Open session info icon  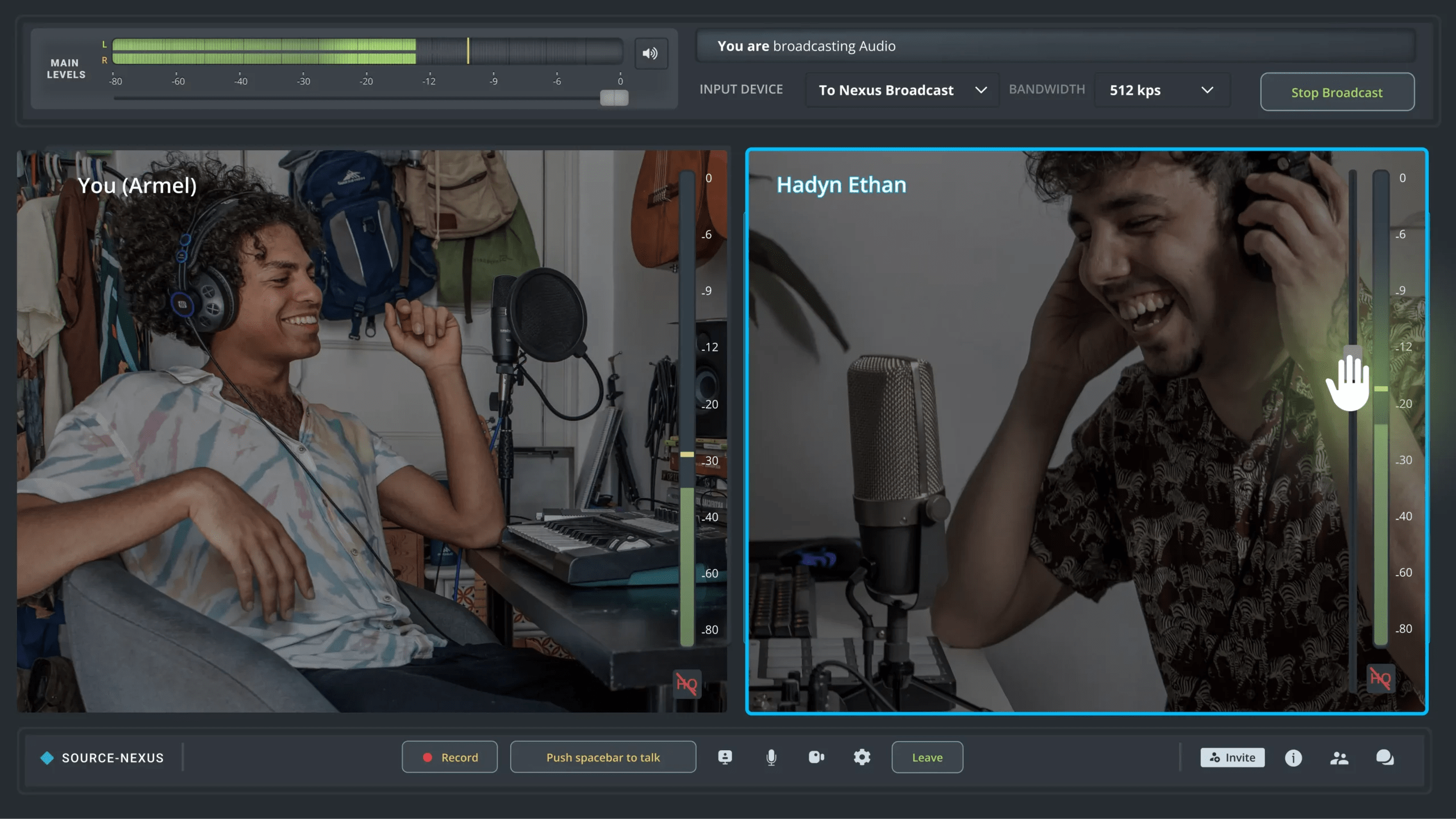pos(1293,758)
